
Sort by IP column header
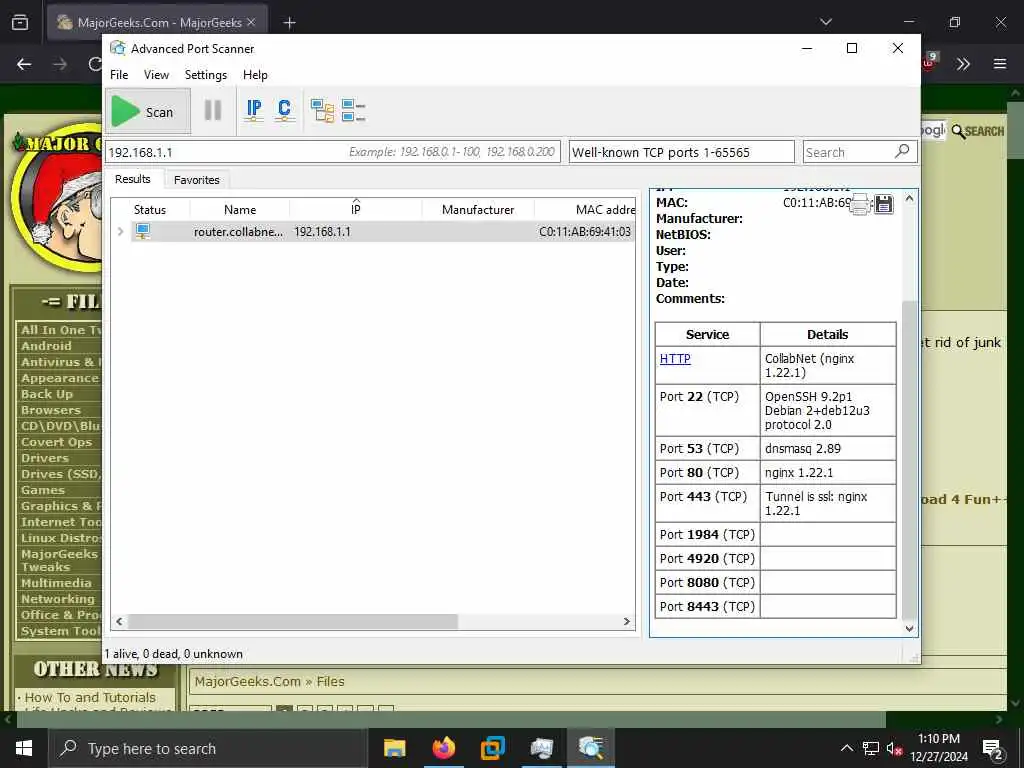355,210
